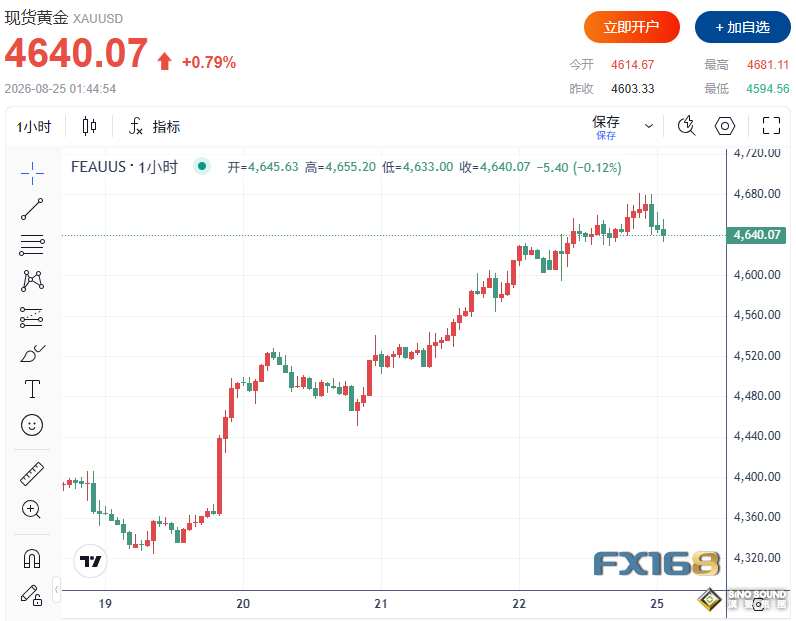Select the text annotation tool
796x621 pixels.
(32, 389)
